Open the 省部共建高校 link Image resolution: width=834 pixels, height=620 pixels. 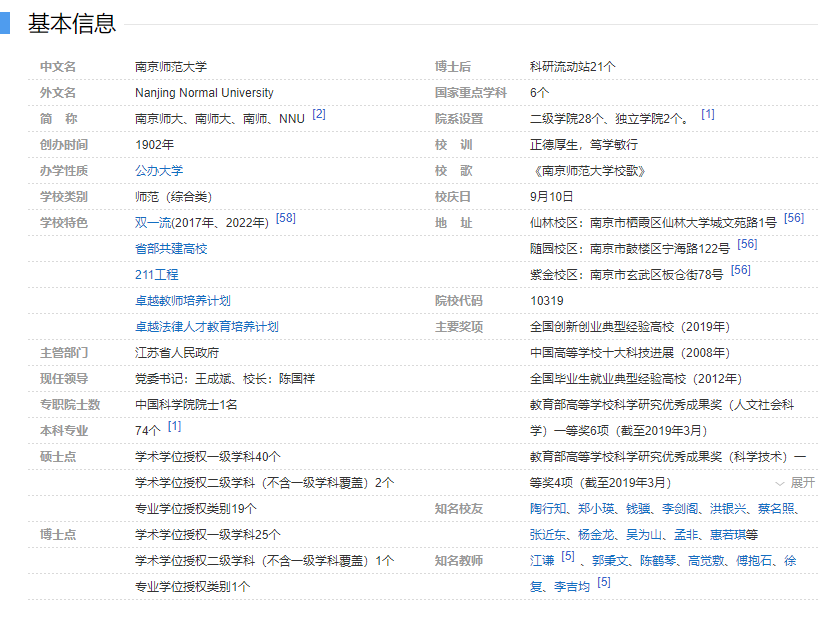(171, 249)
